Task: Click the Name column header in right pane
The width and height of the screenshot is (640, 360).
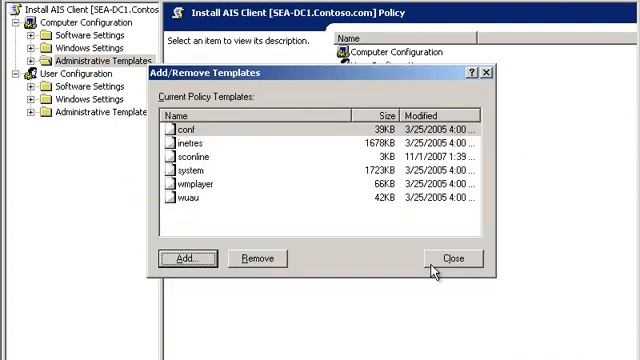Action: tap(405, 38)
